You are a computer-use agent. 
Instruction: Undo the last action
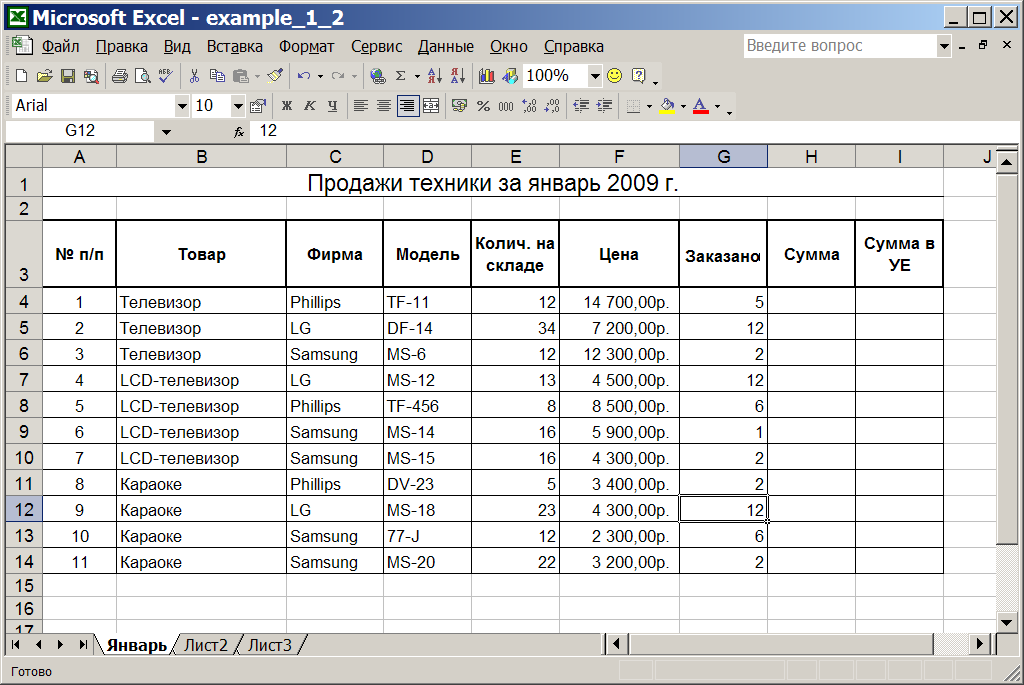(304, 76)
